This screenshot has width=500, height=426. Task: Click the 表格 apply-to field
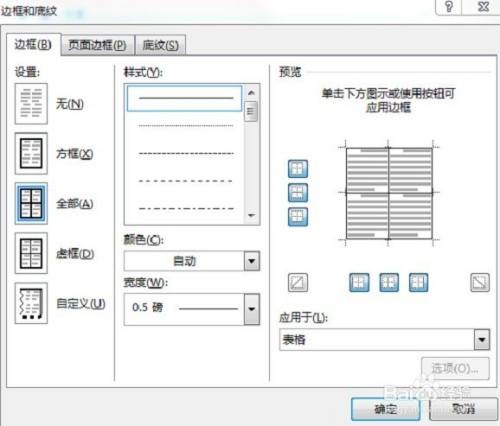[377, 340]
